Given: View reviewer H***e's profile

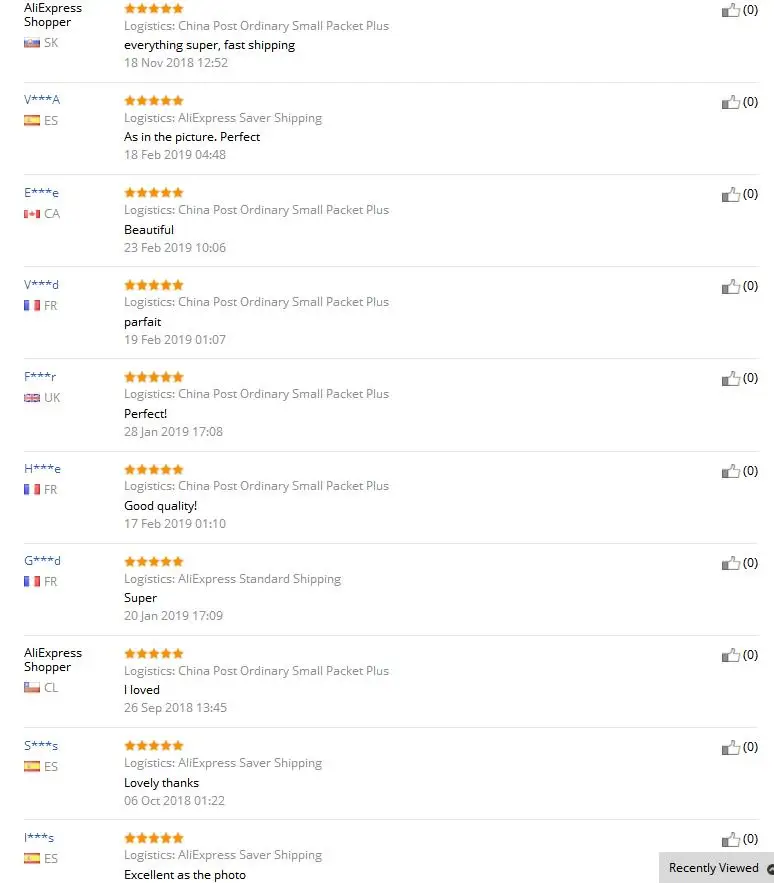Looking at the screenshot, I should (42, 468).
